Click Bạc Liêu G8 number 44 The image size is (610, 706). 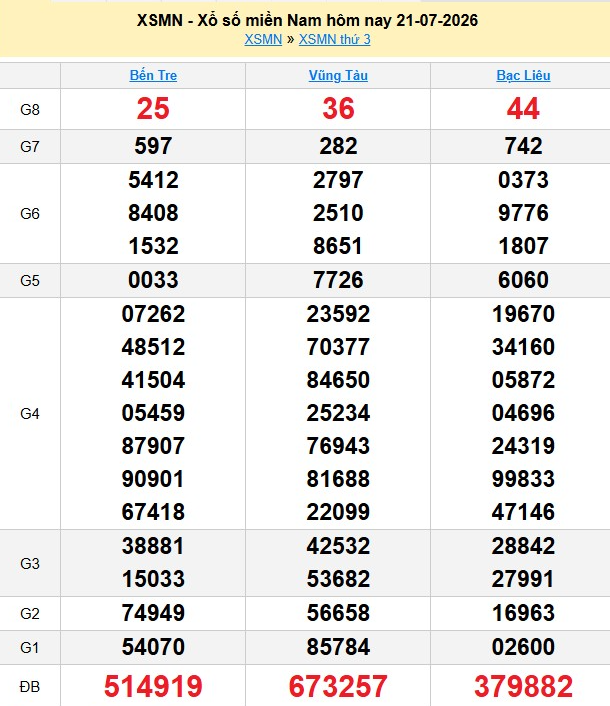coord(523,109)
